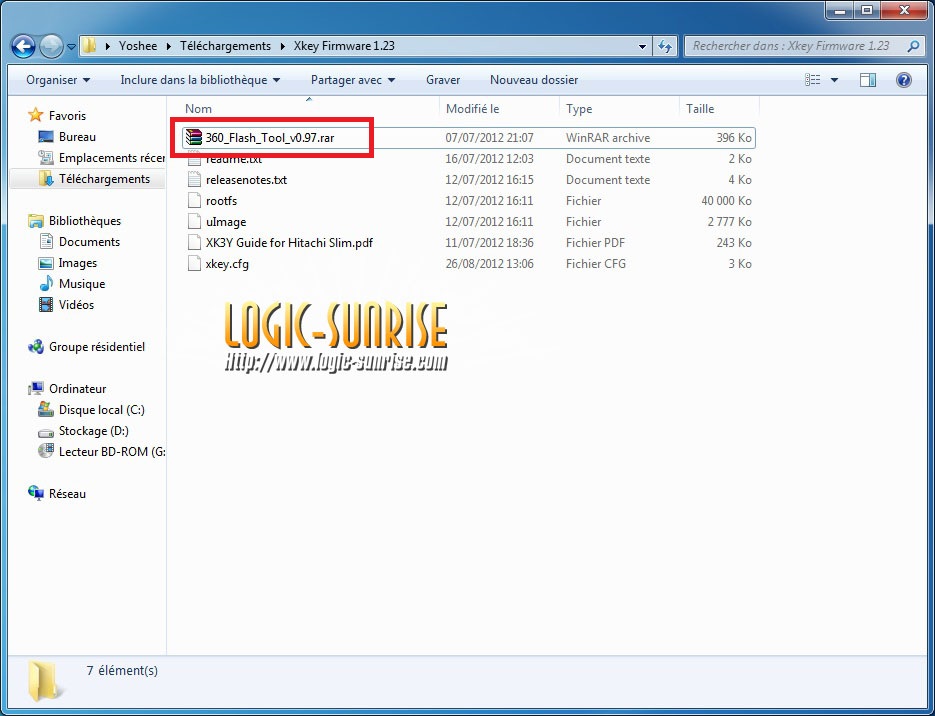
Task: Open the Documents library
Action: tap(89, 242)
